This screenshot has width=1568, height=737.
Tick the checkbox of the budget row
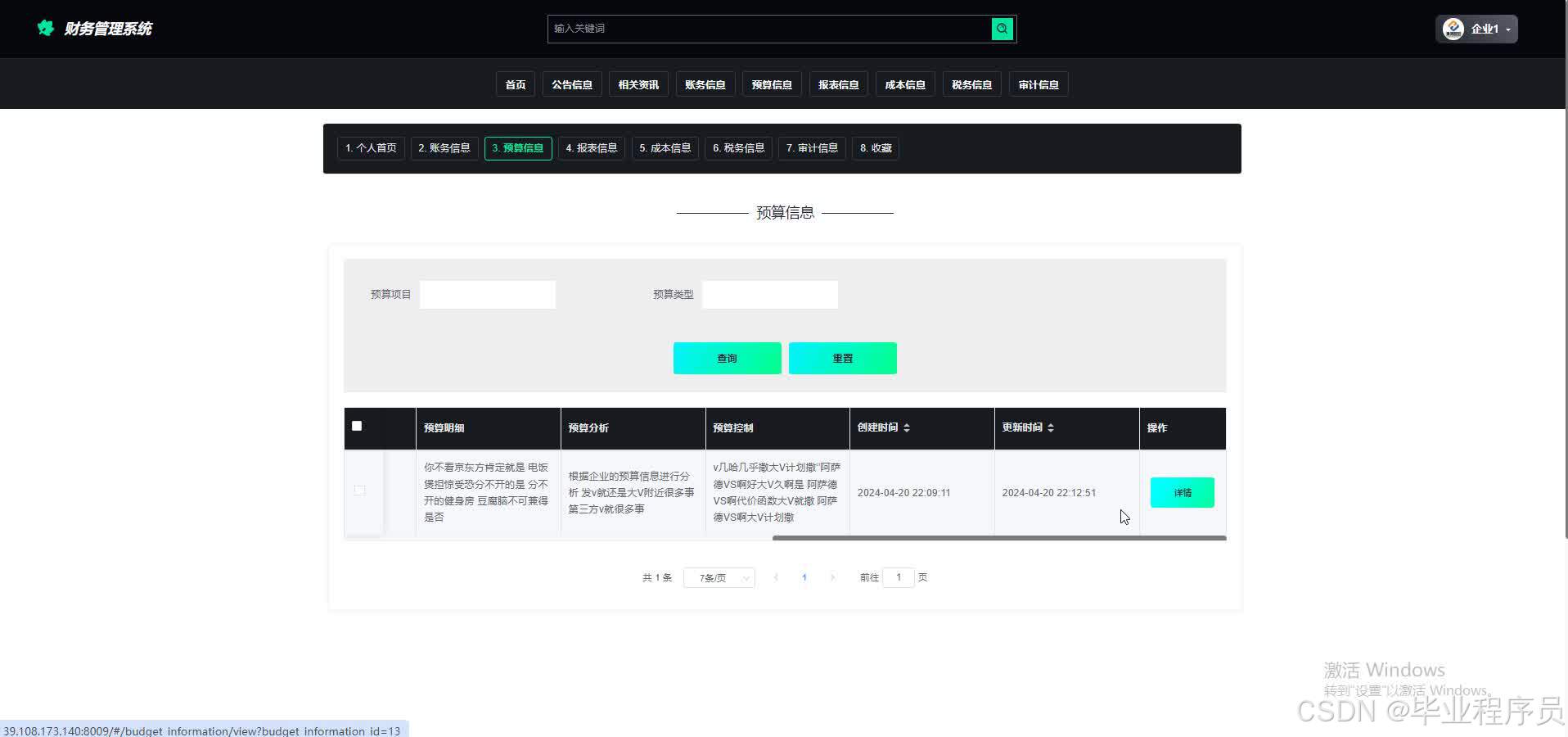(359, 490)
